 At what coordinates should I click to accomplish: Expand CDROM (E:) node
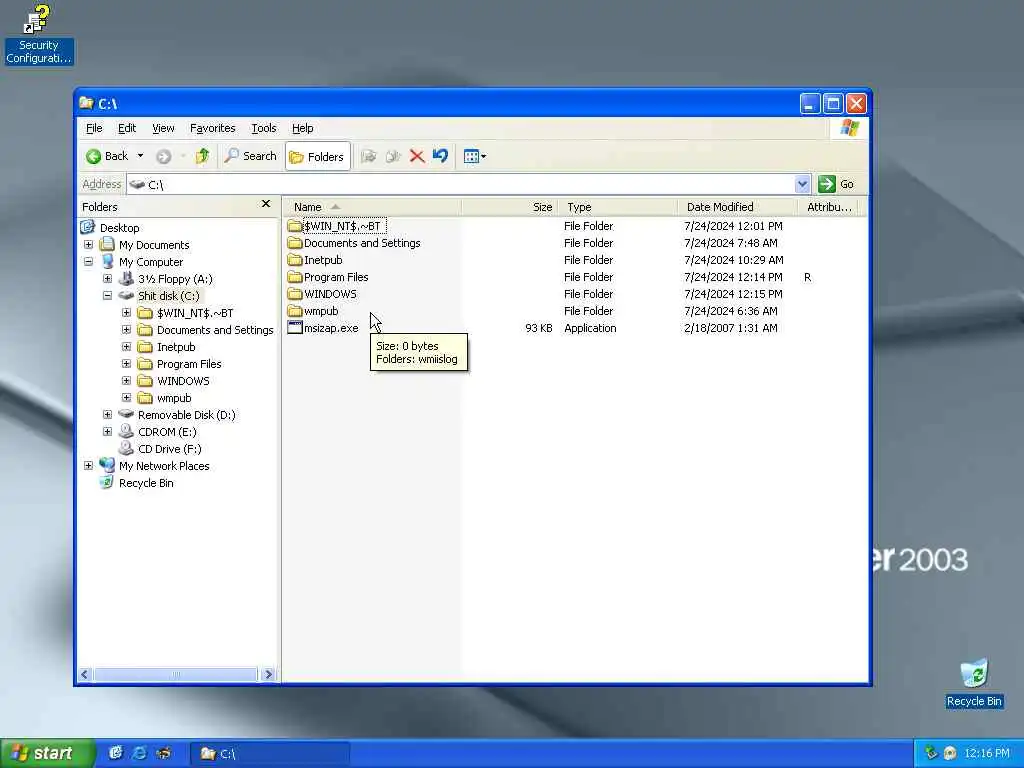(107, 432)
